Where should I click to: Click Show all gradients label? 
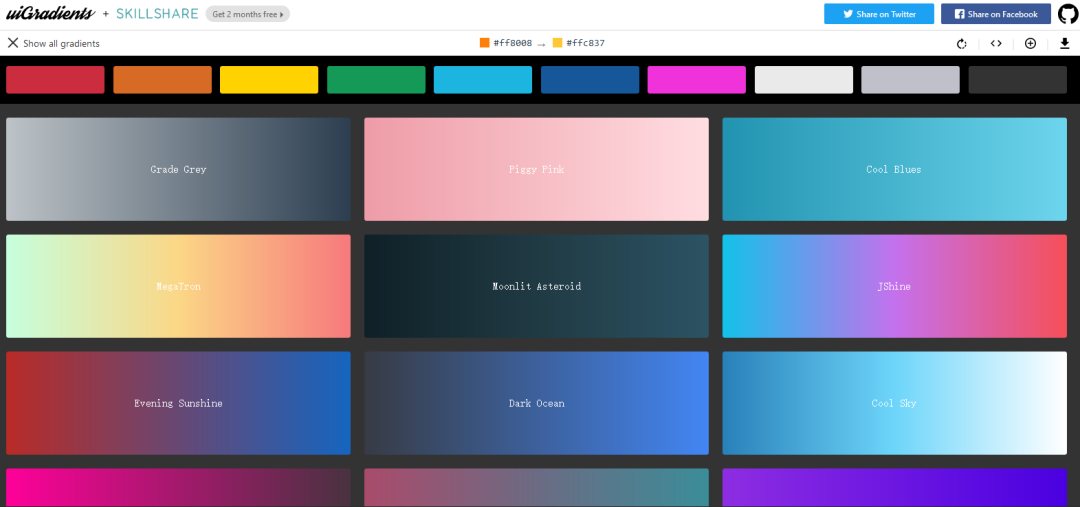pos(61,43)
